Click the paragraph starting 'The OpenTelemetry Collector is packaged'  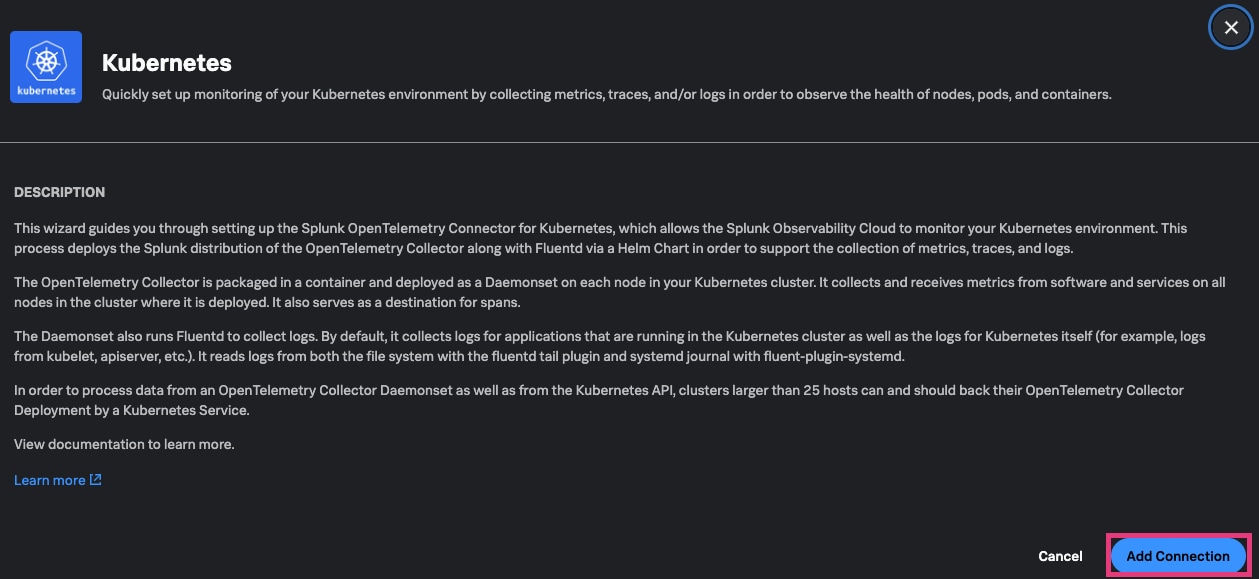(x=619, y=292)
